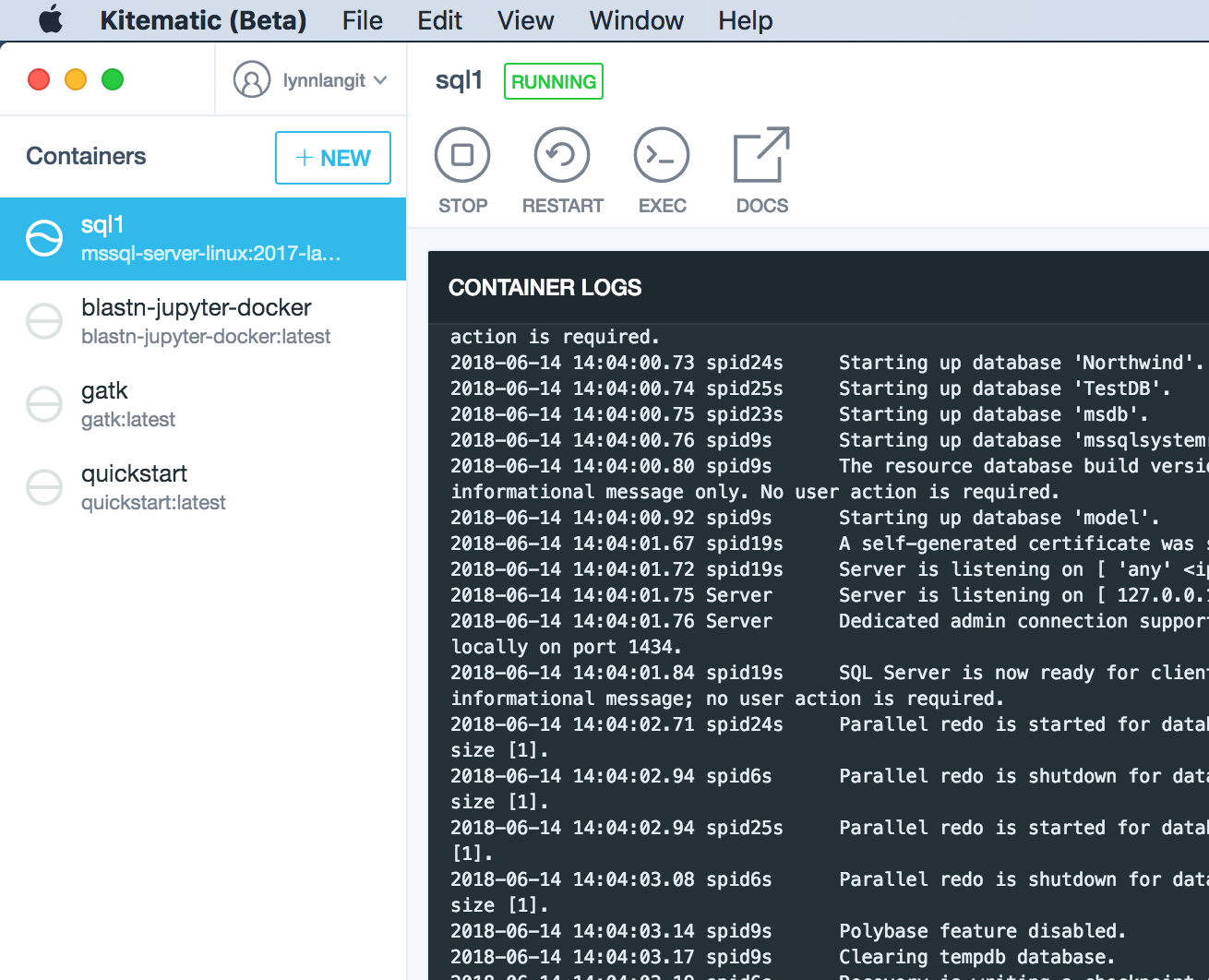Click 'gatk:latest' image label
The image size is (1209, 980).
click(128, 420)
